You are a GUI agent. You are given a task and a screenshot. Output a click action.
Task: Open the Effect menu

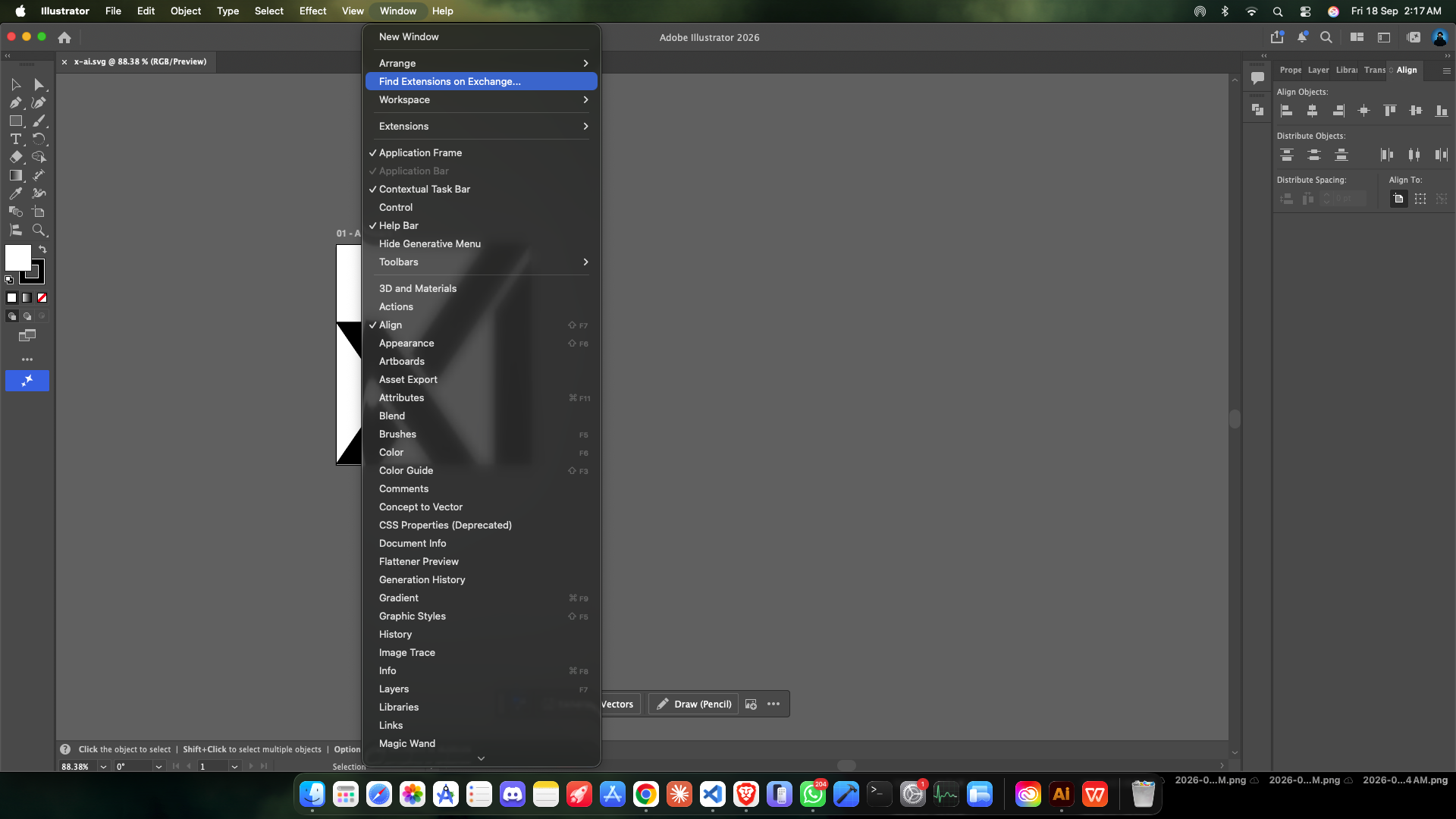click(312, 11)
